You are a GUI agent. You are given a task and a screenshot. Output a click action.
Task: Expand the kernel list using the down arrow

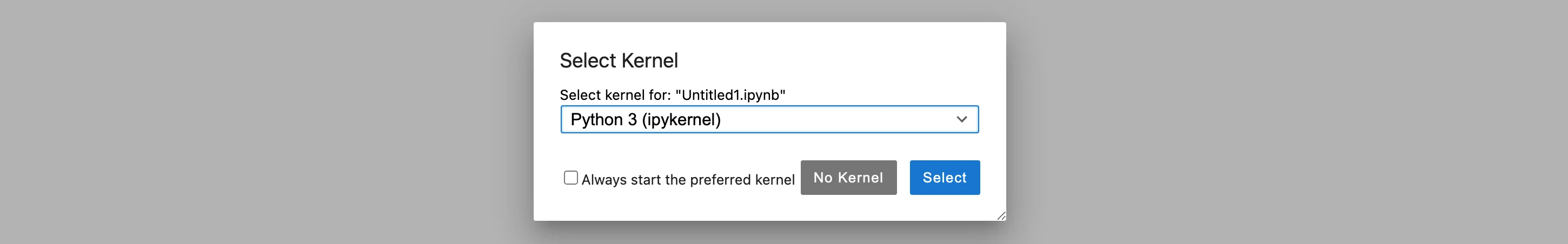(x=961, y=120)
